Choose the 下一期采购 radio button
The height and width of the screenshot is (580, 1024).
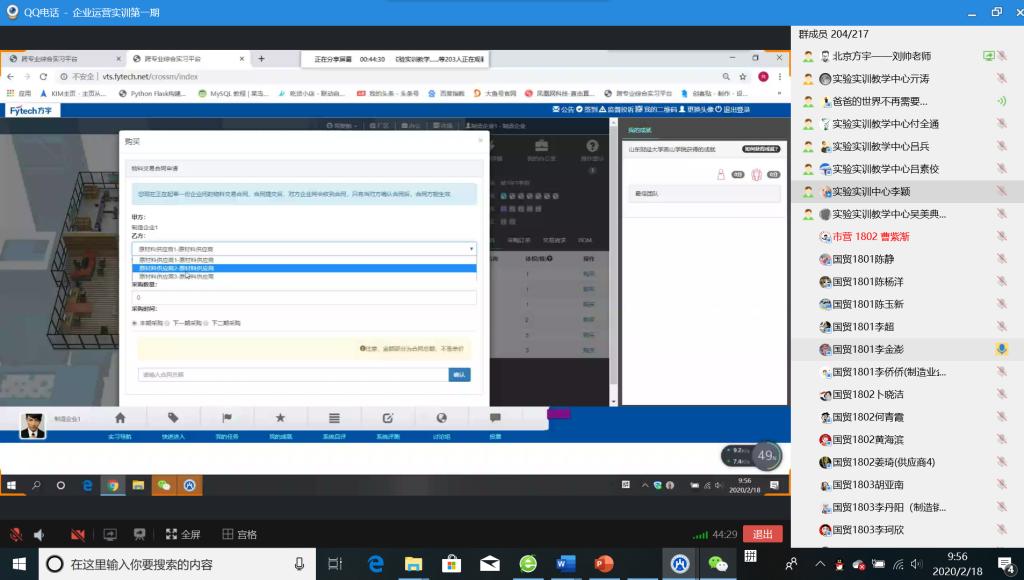click(x=169, y=324)
